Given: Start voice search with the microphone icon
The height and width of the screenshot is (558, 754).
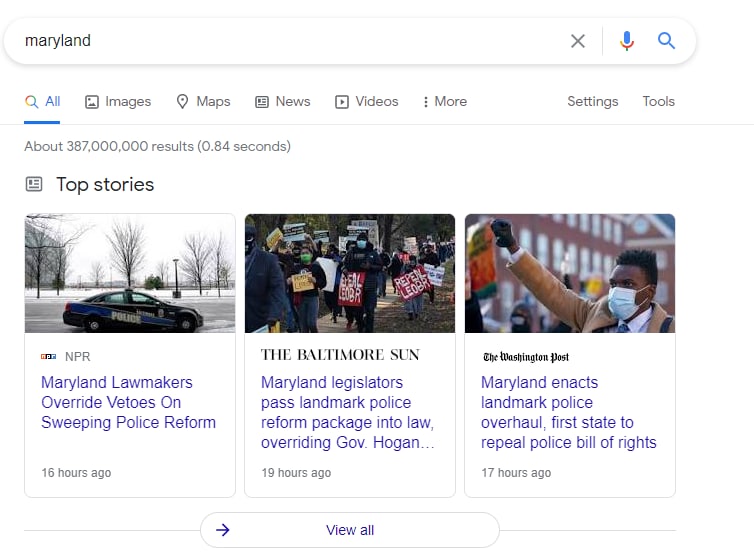Looking at the screenshot, I should tap(627, 41).
